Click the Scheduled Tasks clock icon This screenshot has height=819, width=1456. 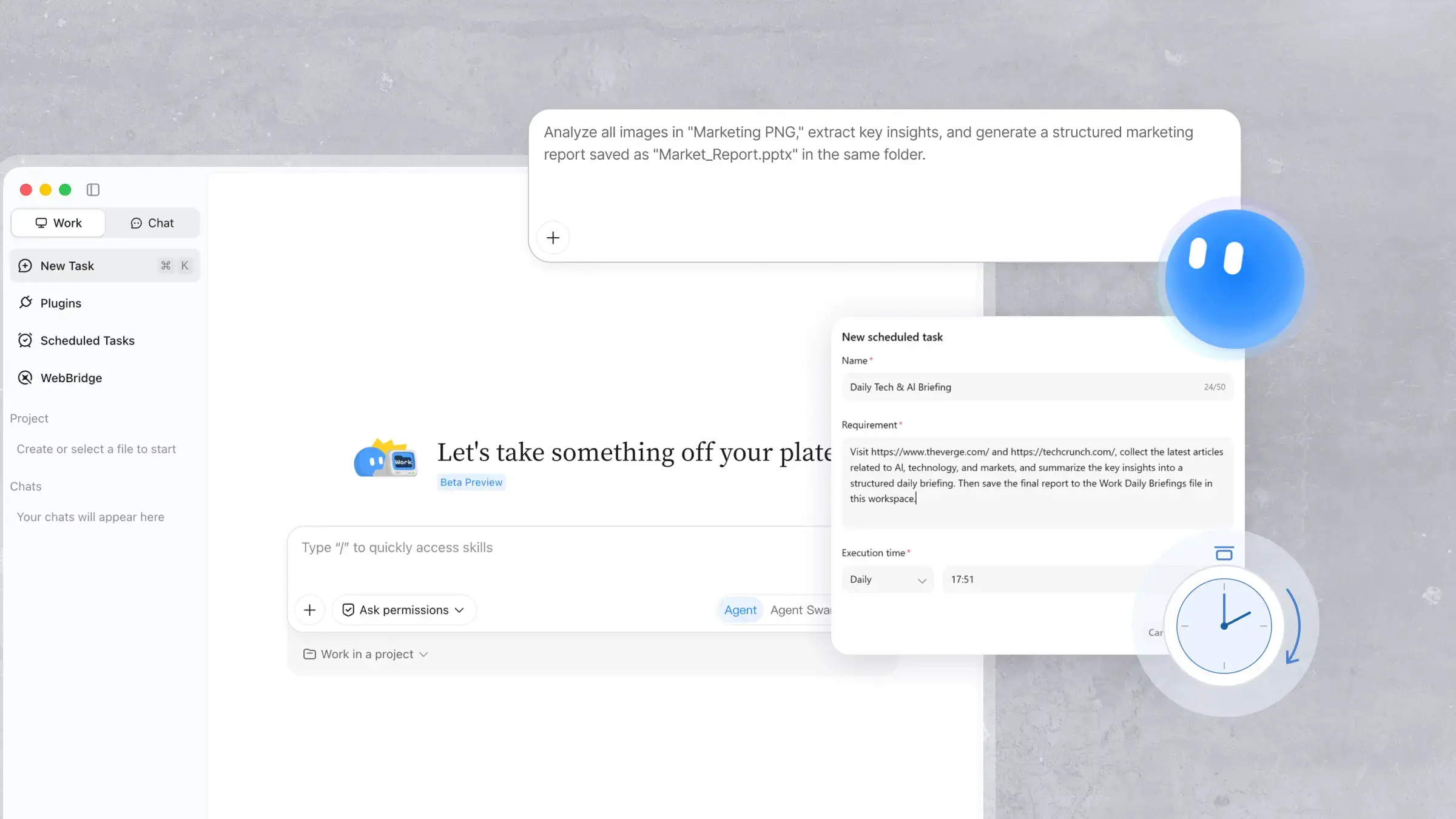click(25, 340)
